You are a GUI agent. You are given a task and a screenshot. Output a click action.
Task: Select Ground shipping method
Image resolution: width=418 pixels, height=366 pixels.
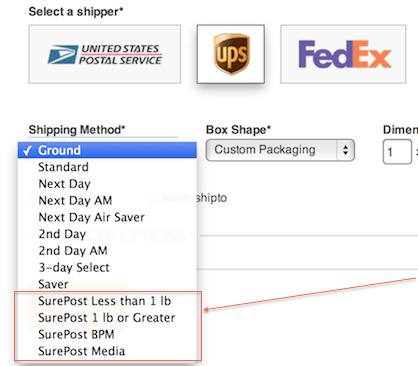tap(107, 150)
